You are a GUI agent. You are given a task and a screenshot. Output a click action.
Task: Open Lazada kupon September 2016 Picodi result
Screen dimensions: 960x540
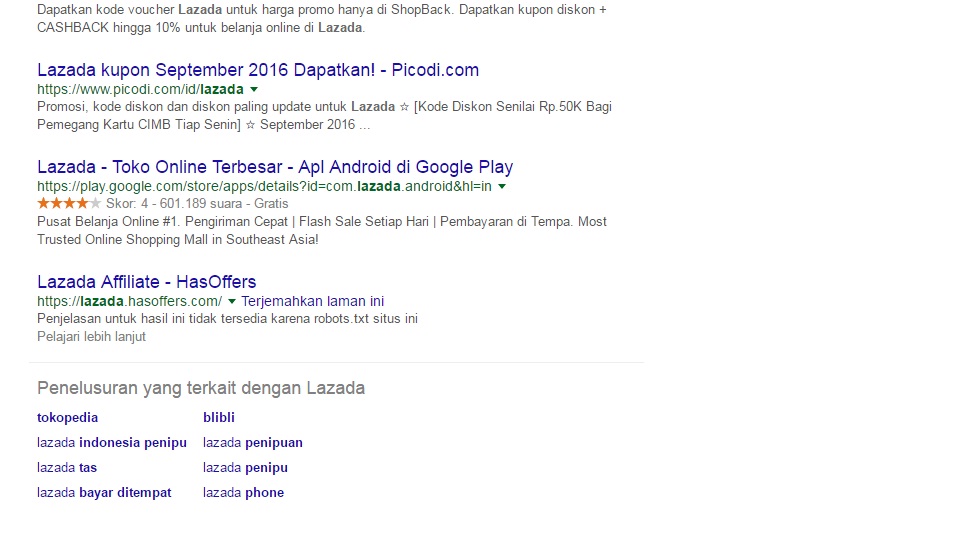click(x=258, y=70)
